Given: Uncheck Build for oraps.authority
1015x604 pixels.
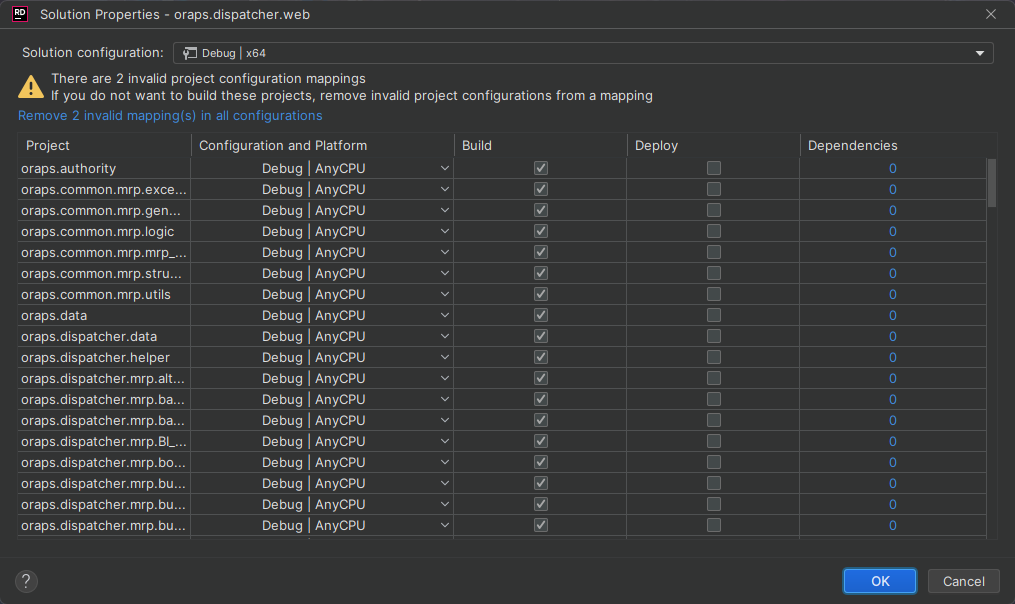Looking at the screenshot, I should [541, 169].
